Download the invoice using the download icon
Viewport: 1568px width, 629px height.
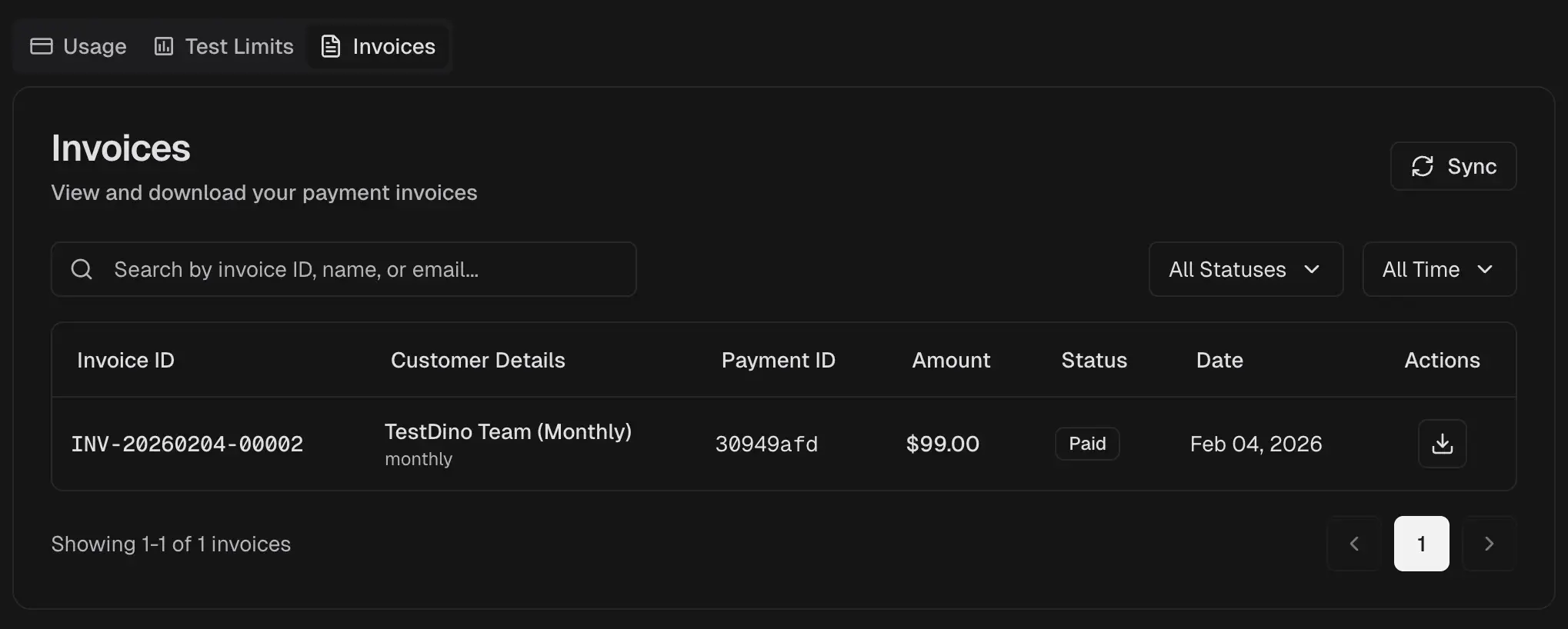[1442, 444]
